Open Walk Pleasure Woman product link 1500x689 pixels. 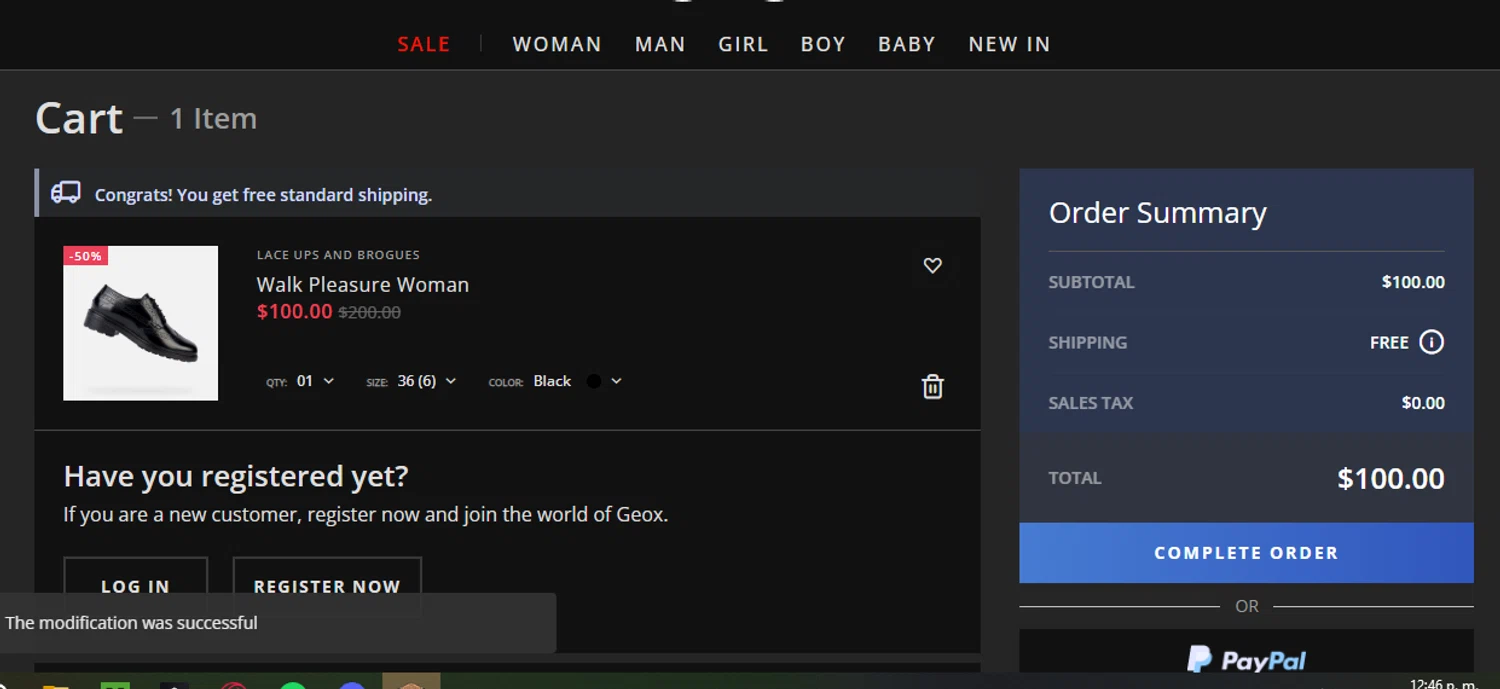click(x=362, y=284)
